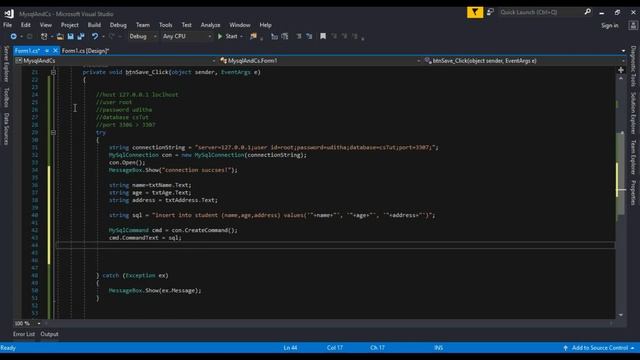Open the Window menu
This screenshot has height=360, width=640.
[x=240, y=25]
